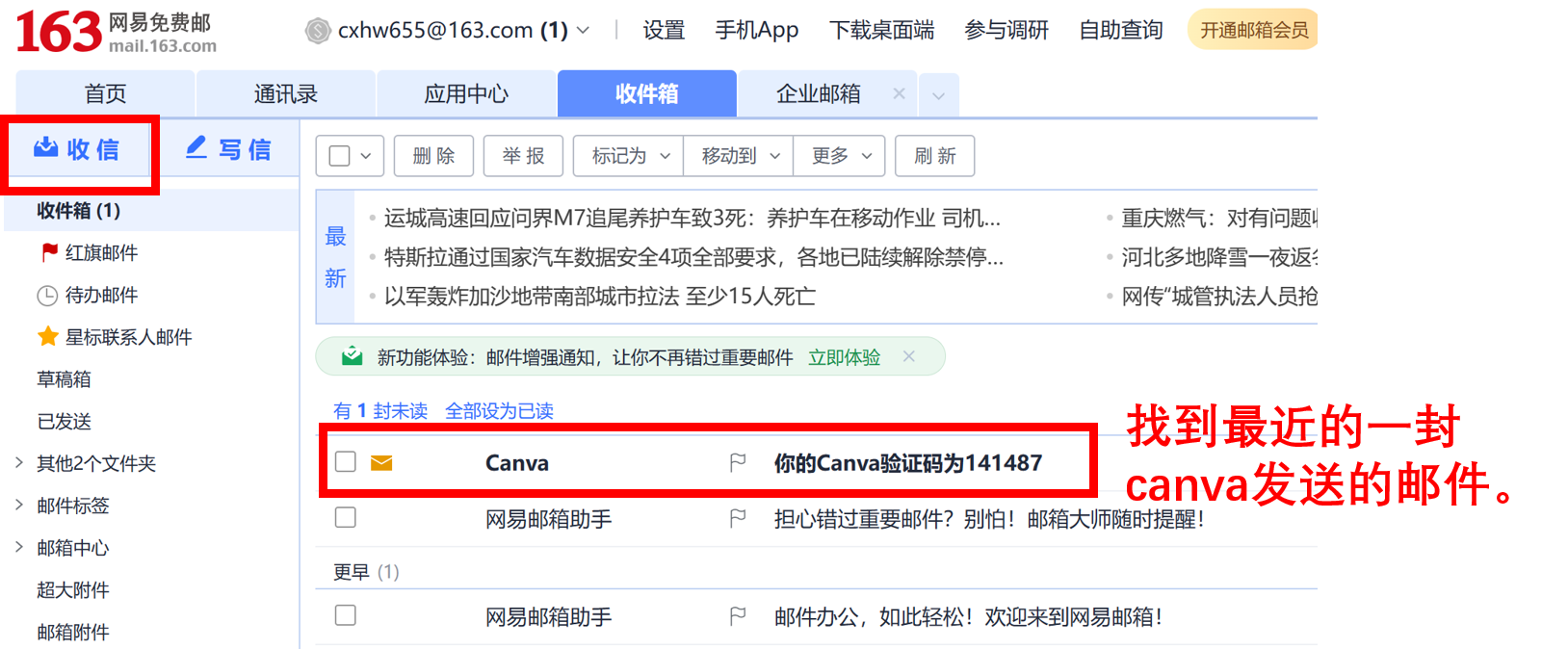Switch to the 通讯录 tab
Screen dimensions: 1568x649
pyautogui.click(x=286, y=94)
